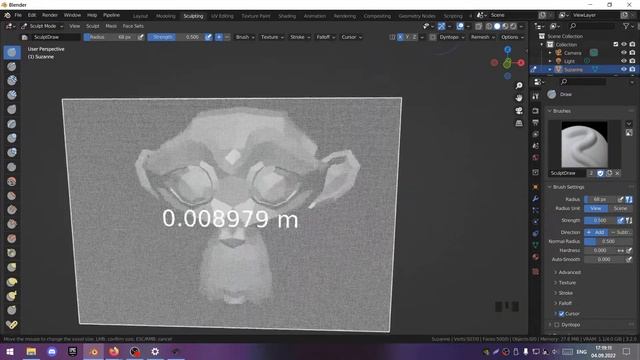This screenshot has height=360, width=640.
Task: Select the Draw sculpt brush tool
Action: [12, 52]
